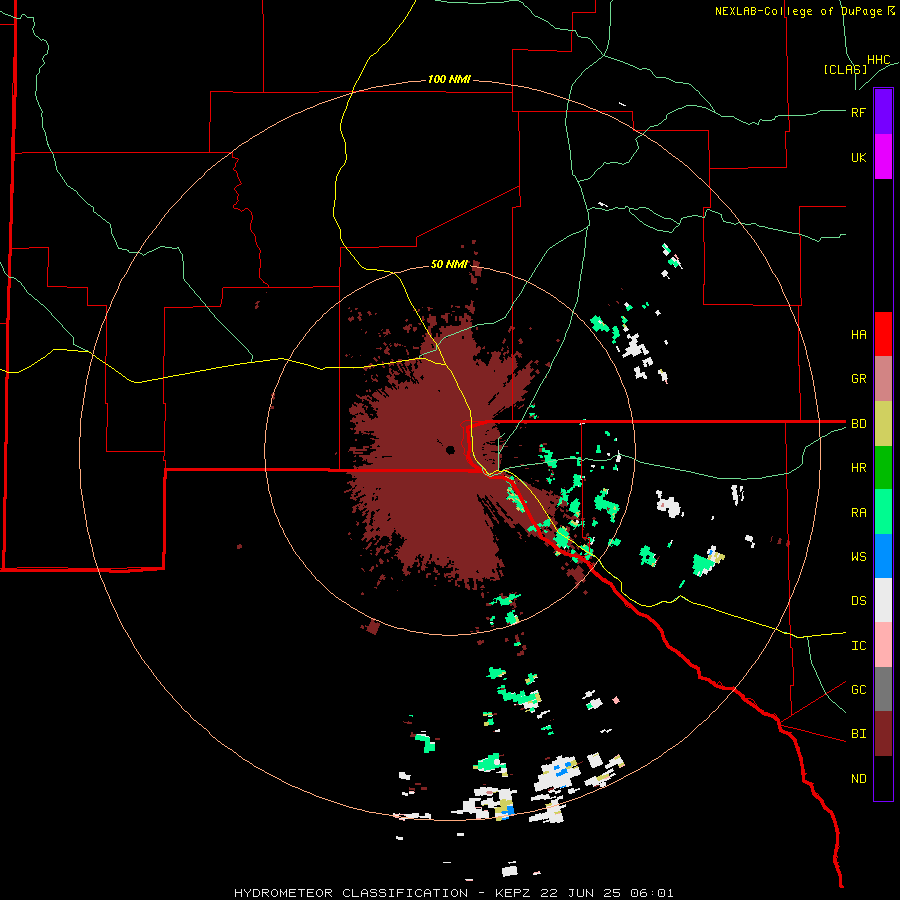Select the GR legend color block
The image size is (900, 900).
tap(883, 379)
